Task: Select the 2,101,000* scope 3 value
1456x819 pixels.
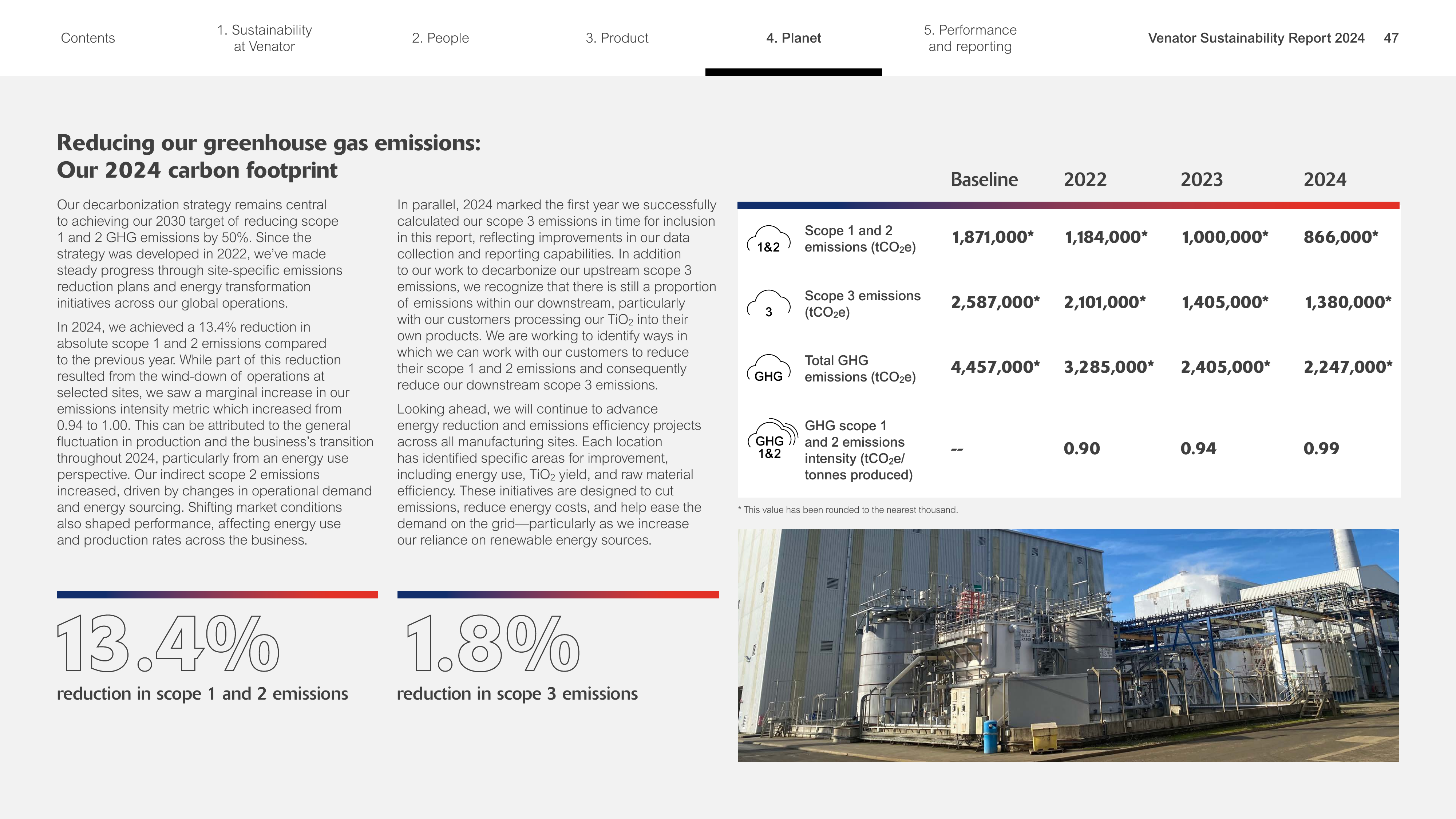Action: coord(1105,302)
